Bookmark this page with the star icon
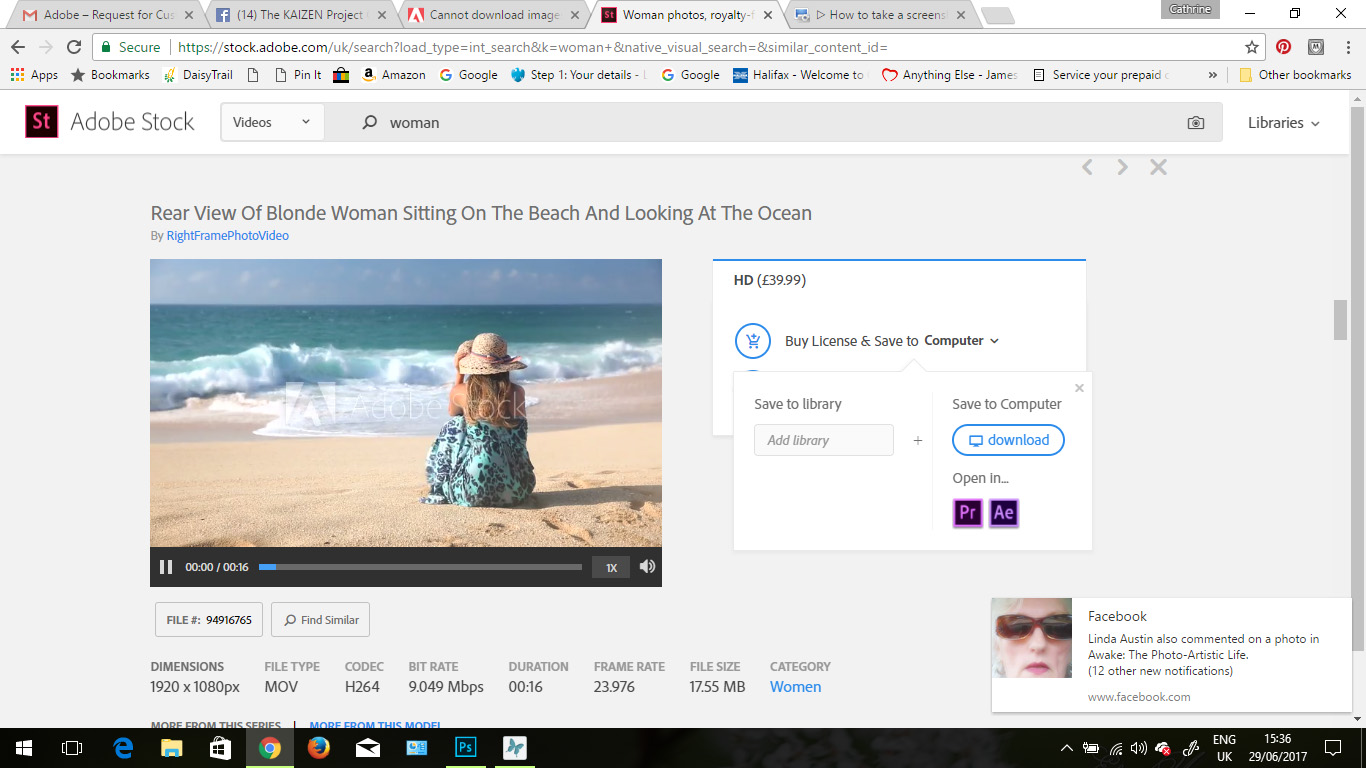The image size is (1366, 768). click(x=1251, y=47)
